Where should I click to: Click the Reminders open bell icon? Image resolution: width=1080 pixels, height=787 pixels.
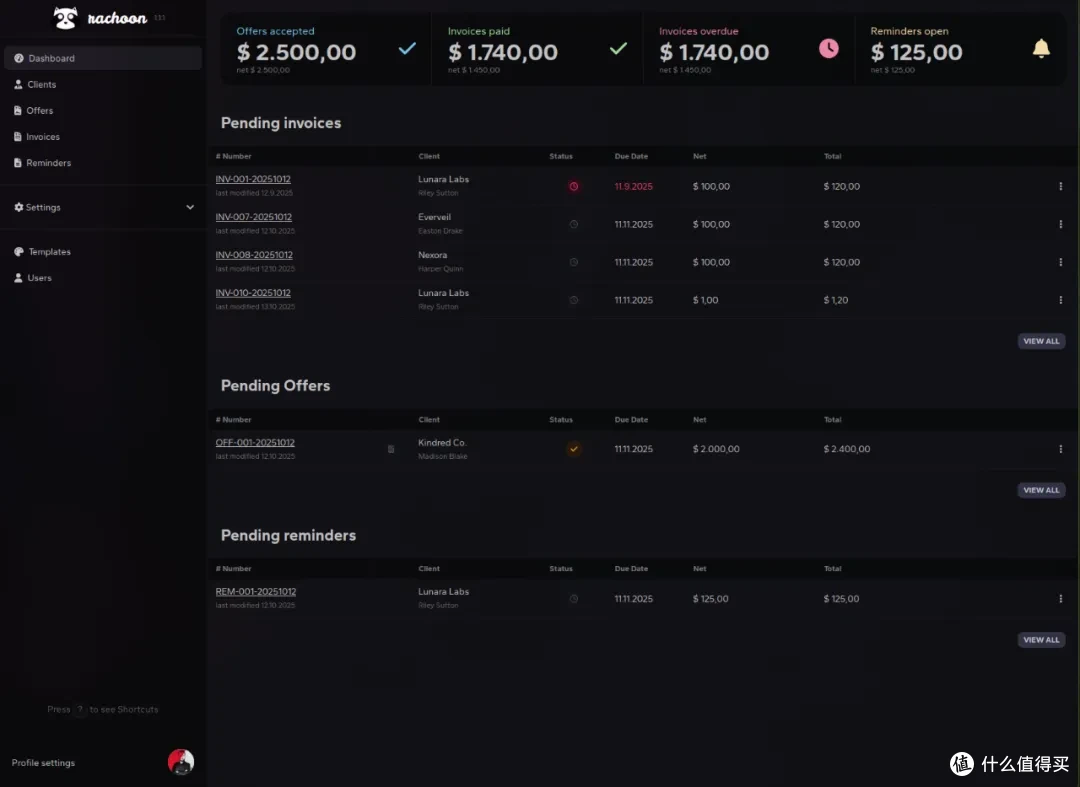[1041, 48]
